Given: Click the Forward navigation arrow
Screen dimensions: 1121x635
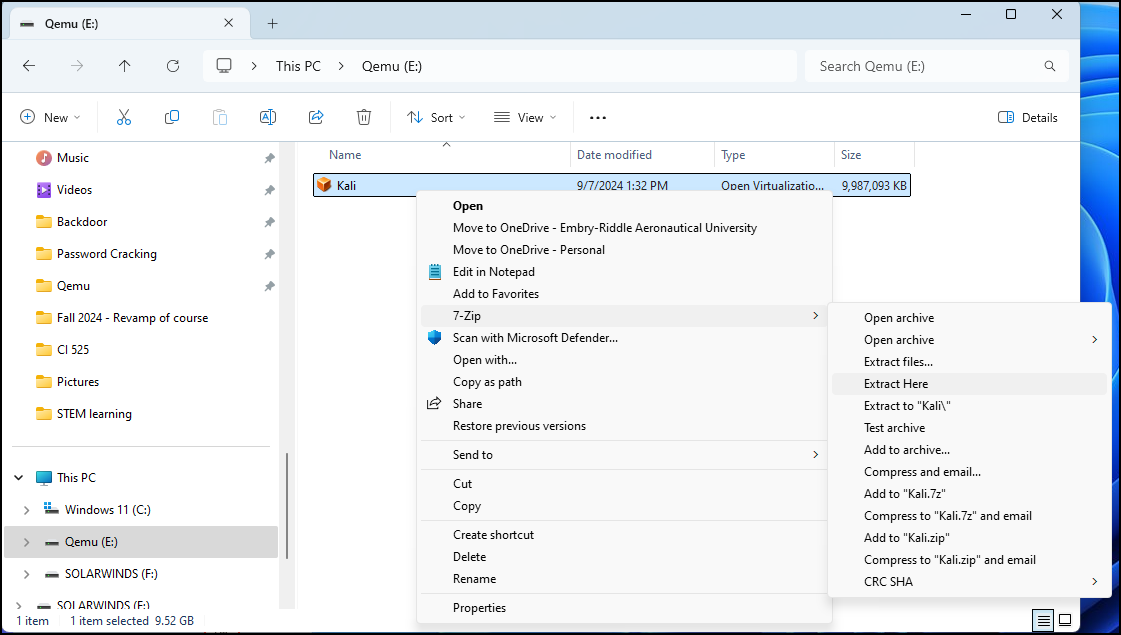Looking at the screenshot, I should [x=76, y=66].
